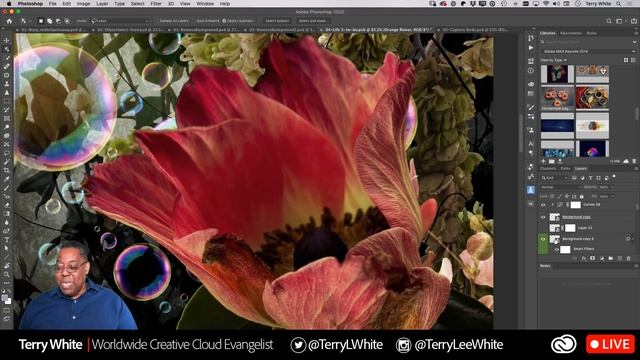Switch to the Adjustments tab
640x360 pixels.
(571, 33)
